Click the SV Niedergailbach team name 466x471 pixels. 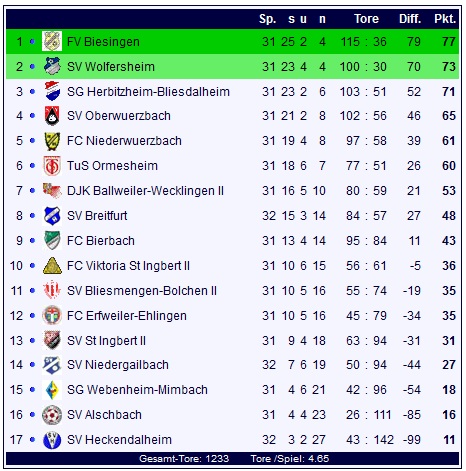[118, 365]
